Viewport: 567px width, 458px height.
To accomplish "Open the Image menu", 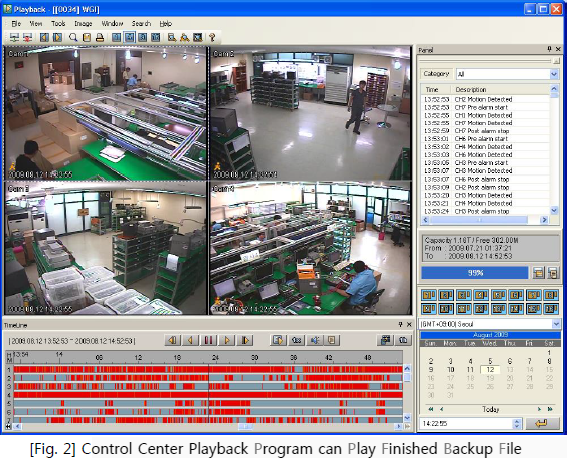I will 83,23.
